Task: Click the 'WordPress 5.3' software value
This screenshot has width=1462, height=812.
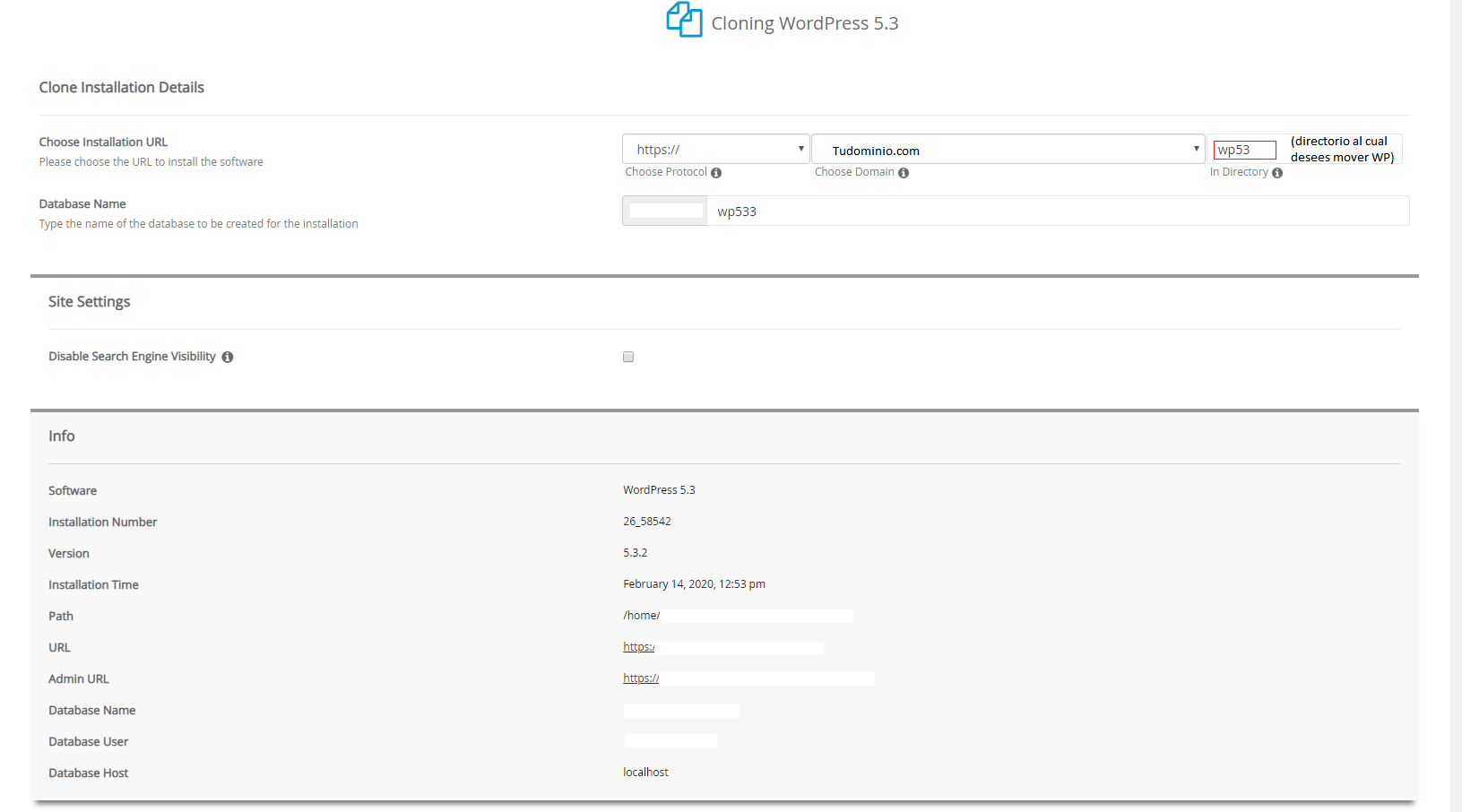Action: (659, 490)
